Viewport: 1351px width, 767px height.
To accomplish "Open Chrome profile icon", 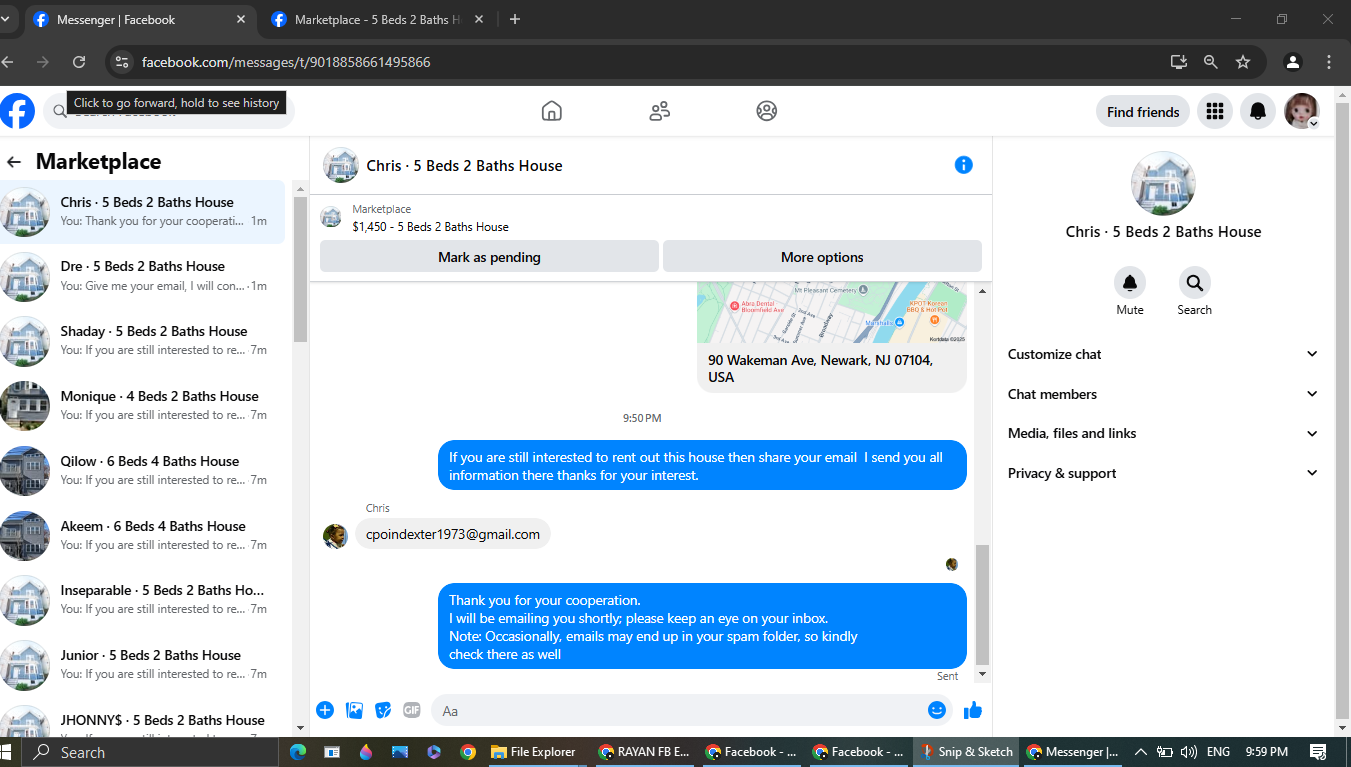I will point(1293,62).
